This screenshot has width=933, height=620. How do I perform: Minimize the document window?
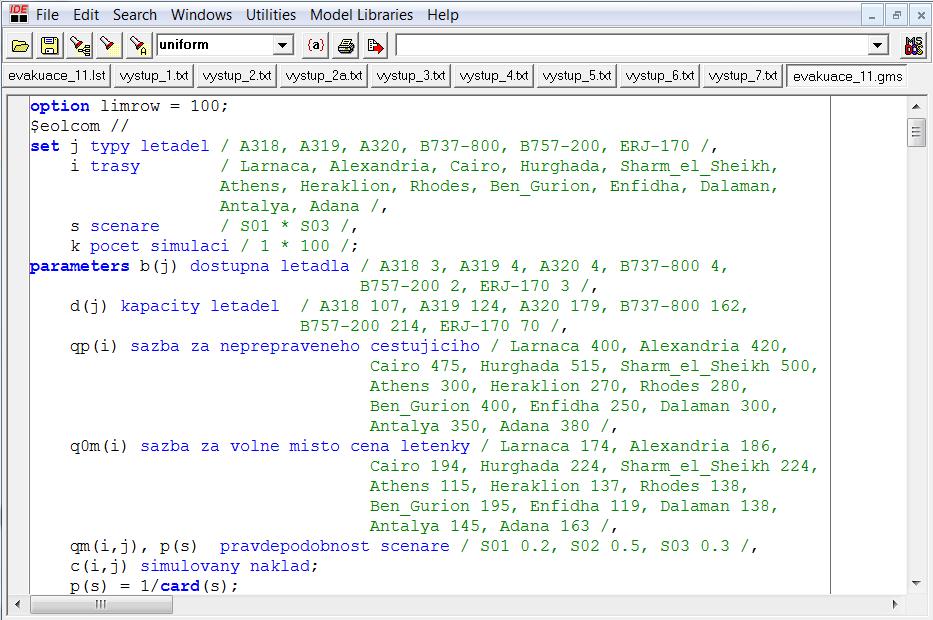click(x=872, y=15)
